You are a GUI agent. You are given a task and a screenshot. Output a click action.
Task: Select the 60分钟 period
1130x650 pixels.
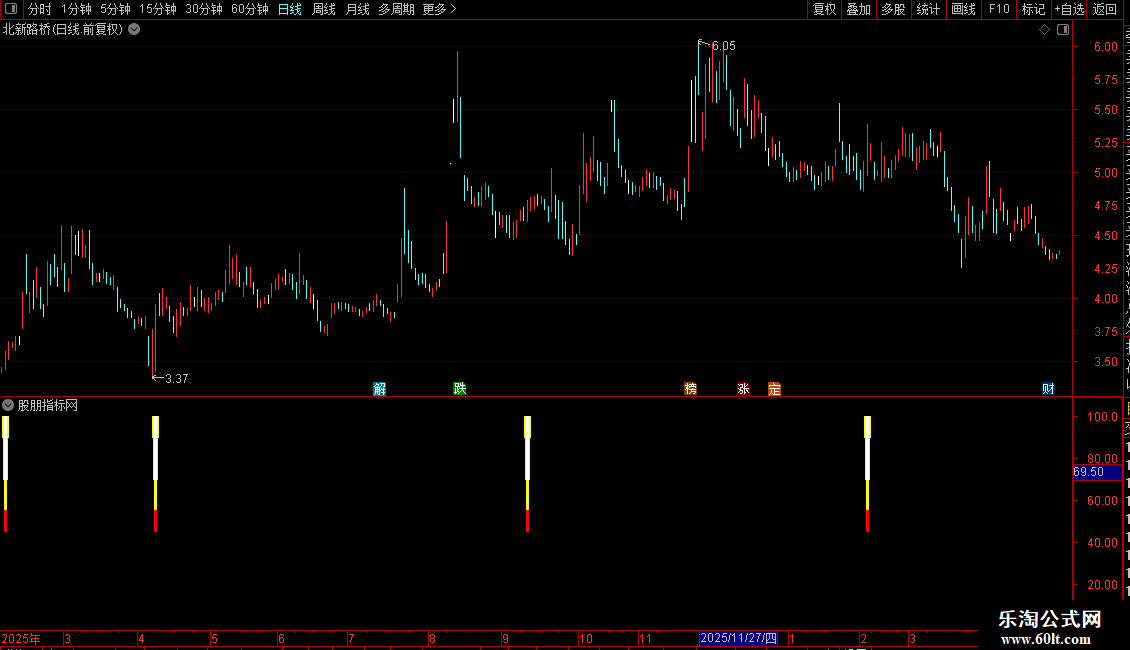point(250,9)
